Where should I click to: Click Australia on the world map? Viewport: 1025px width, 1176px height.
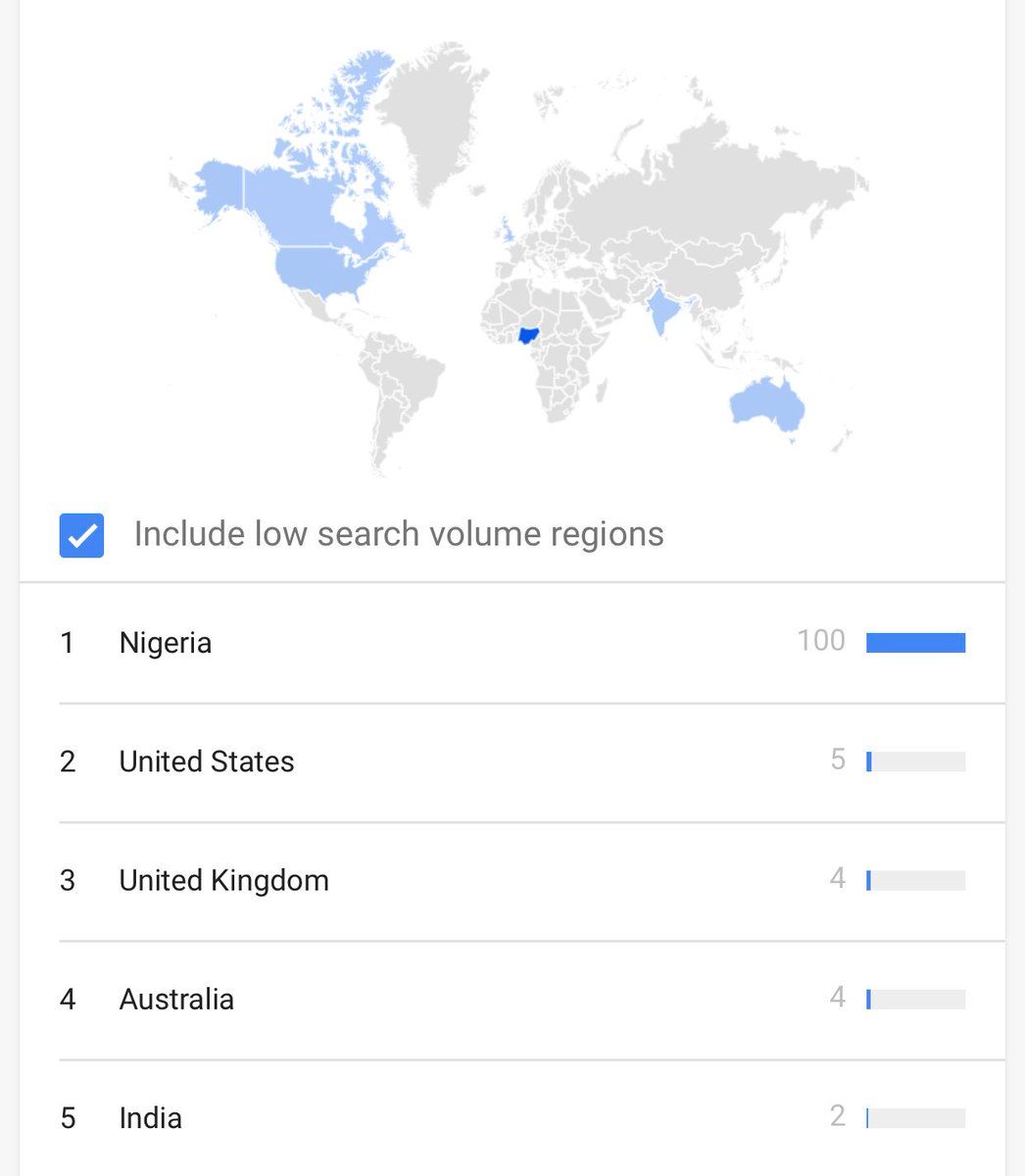(x=767, y=401)
